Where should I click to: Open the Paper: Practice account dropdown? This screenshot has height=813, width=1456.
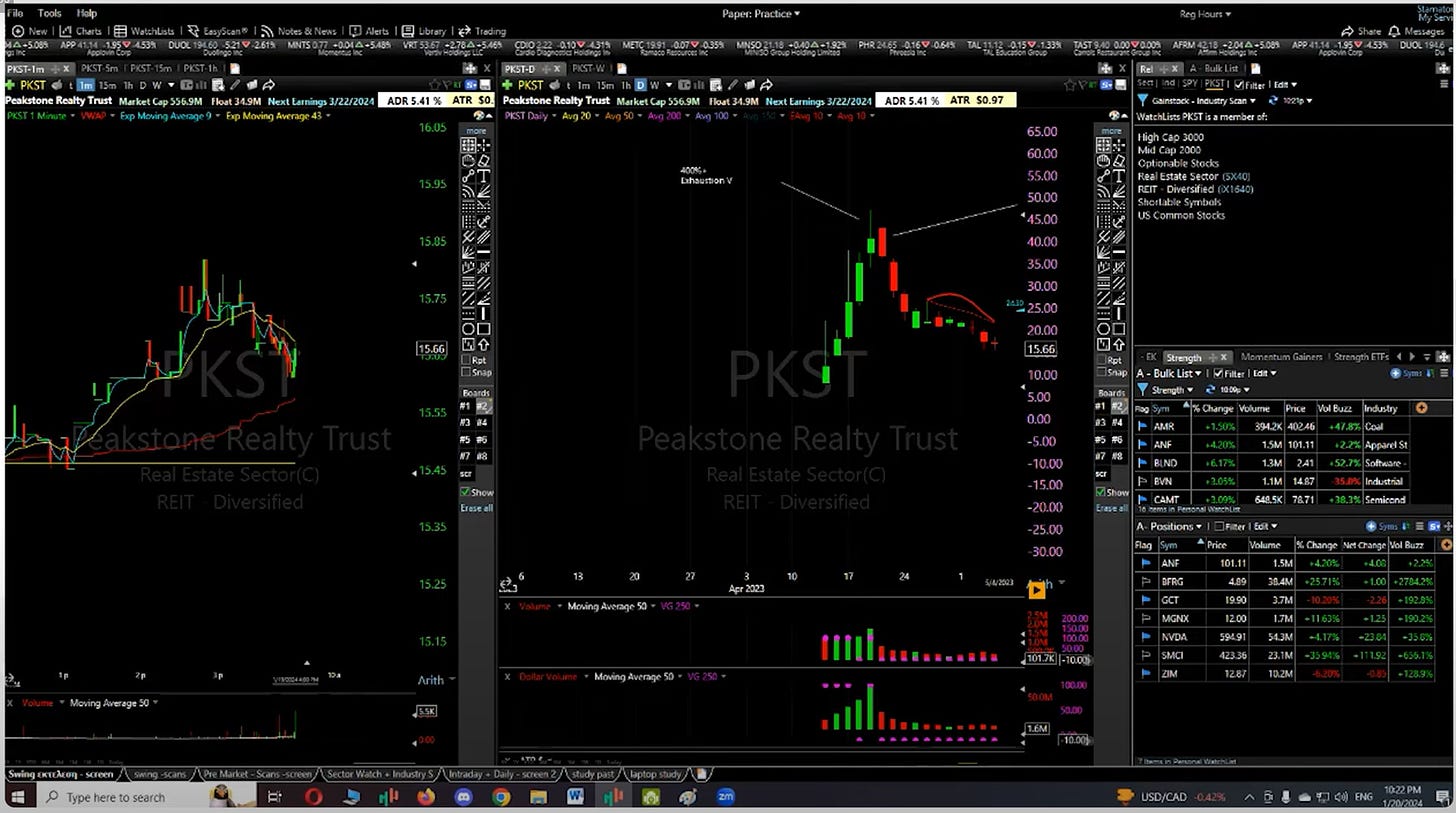click(760, 13)
